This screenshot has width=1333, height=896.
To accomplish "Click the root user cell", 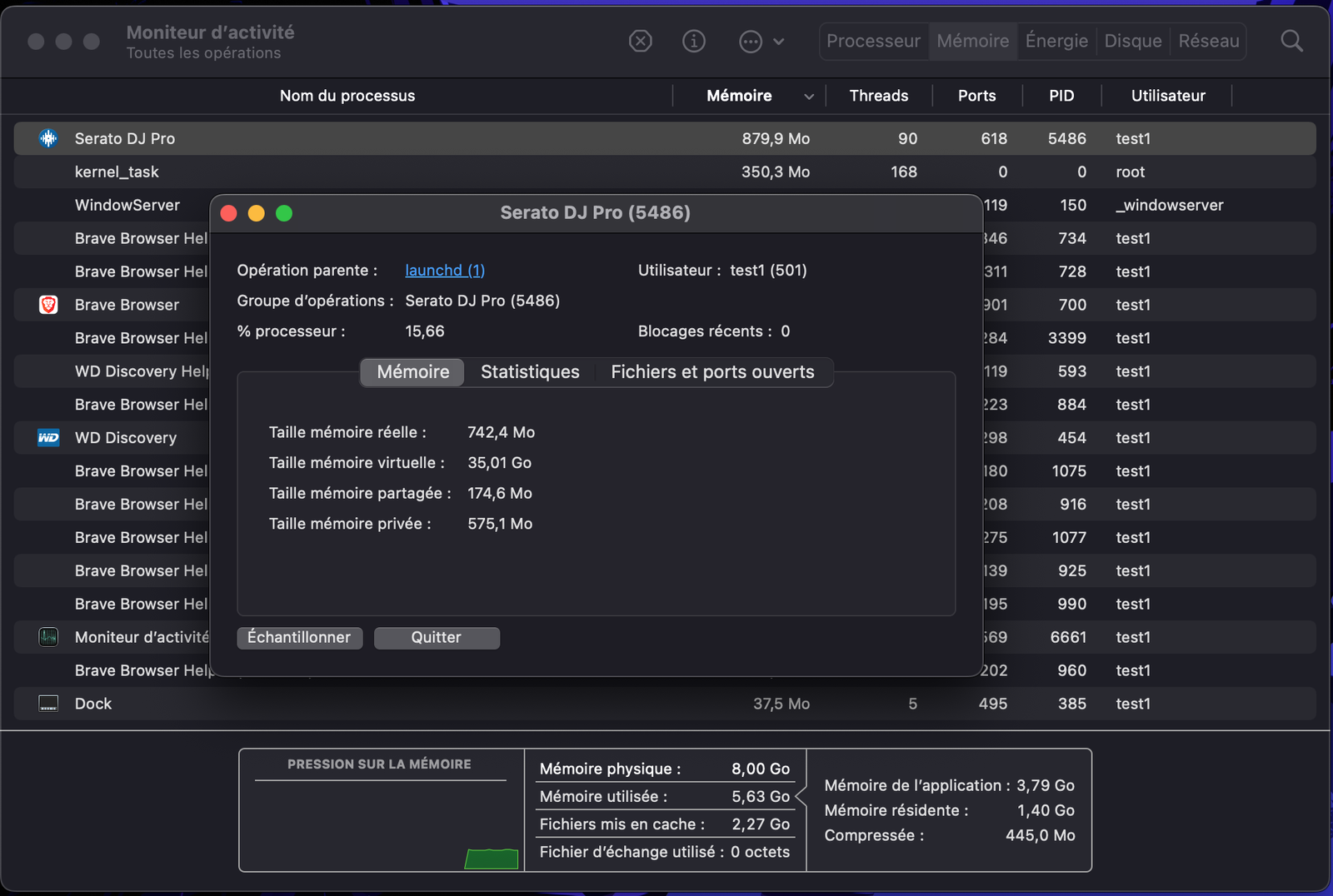I will (1131, 172).
